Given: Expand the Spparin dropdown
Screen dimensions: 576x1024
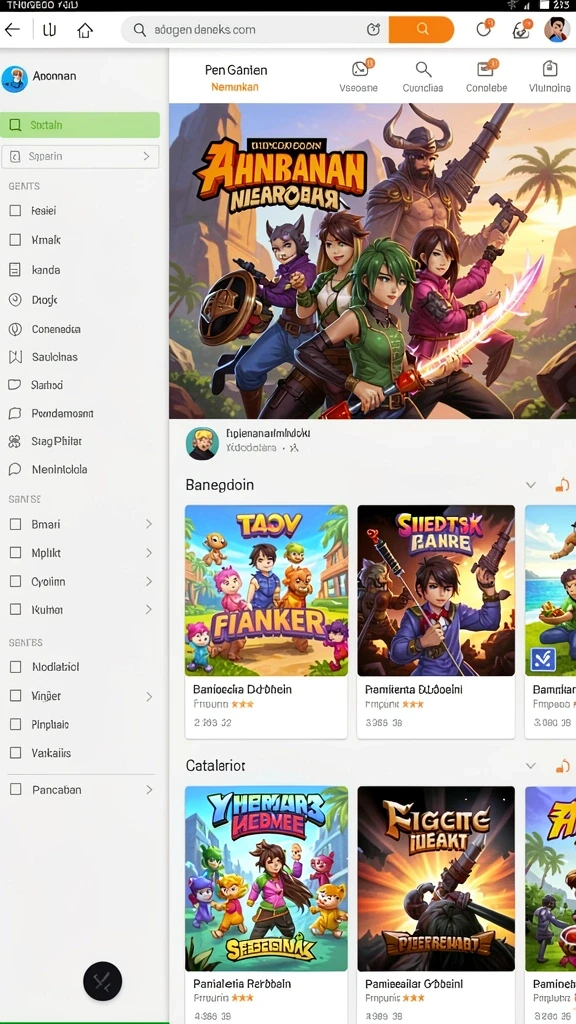Looking at the screenshot, I should [x=80, y=157].
